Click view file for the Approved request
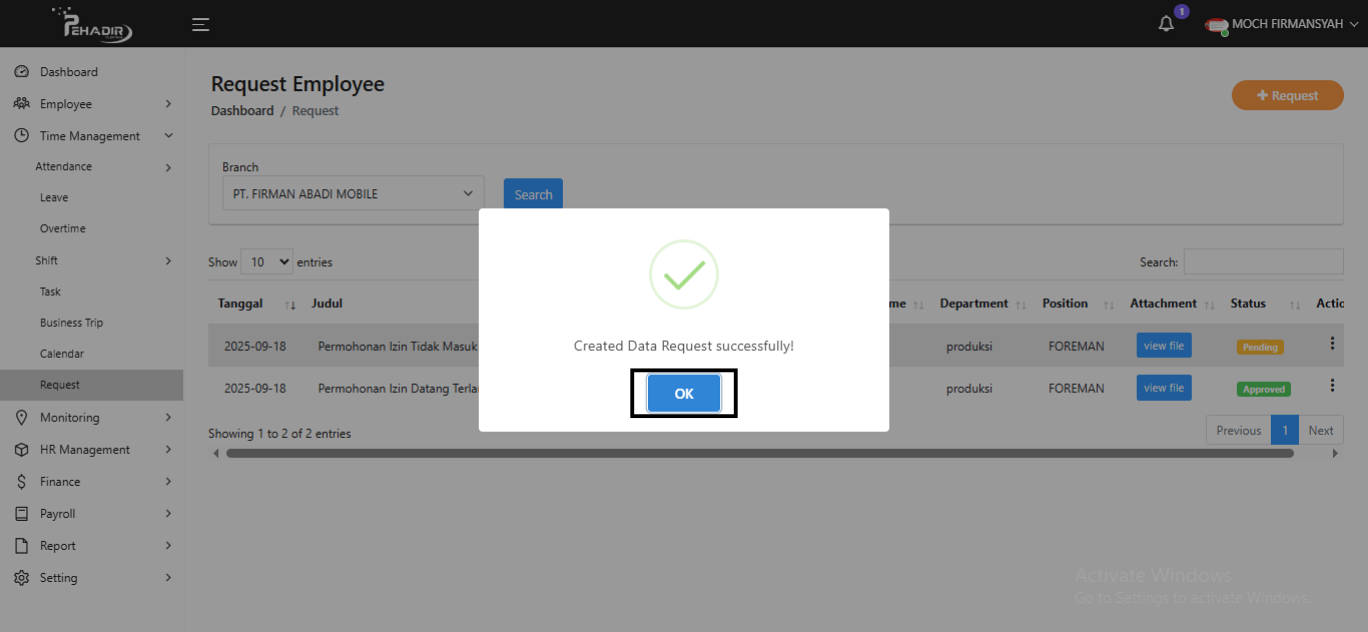 [1163, 388]
